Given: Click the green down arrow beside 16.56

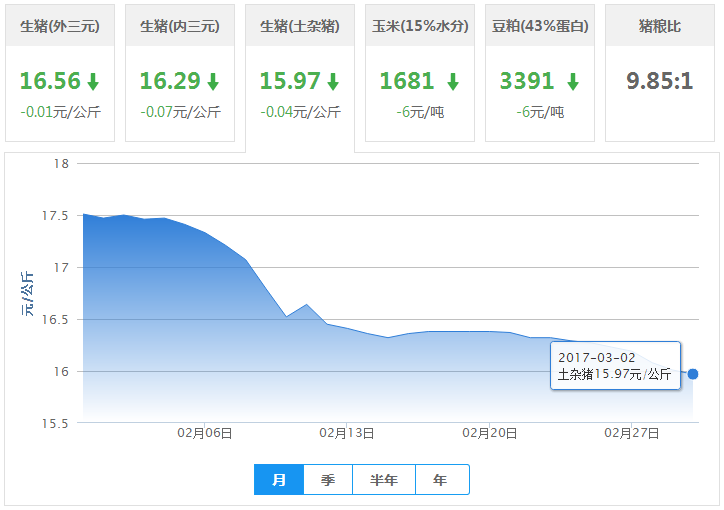Looking at the screenshot, I should [x=93, y=82].
